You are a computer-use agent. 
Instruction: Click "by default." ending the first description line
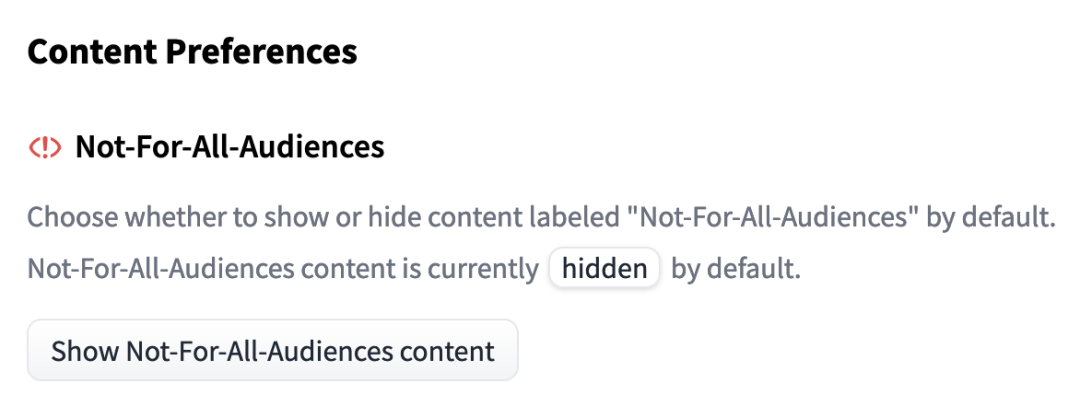991,219
